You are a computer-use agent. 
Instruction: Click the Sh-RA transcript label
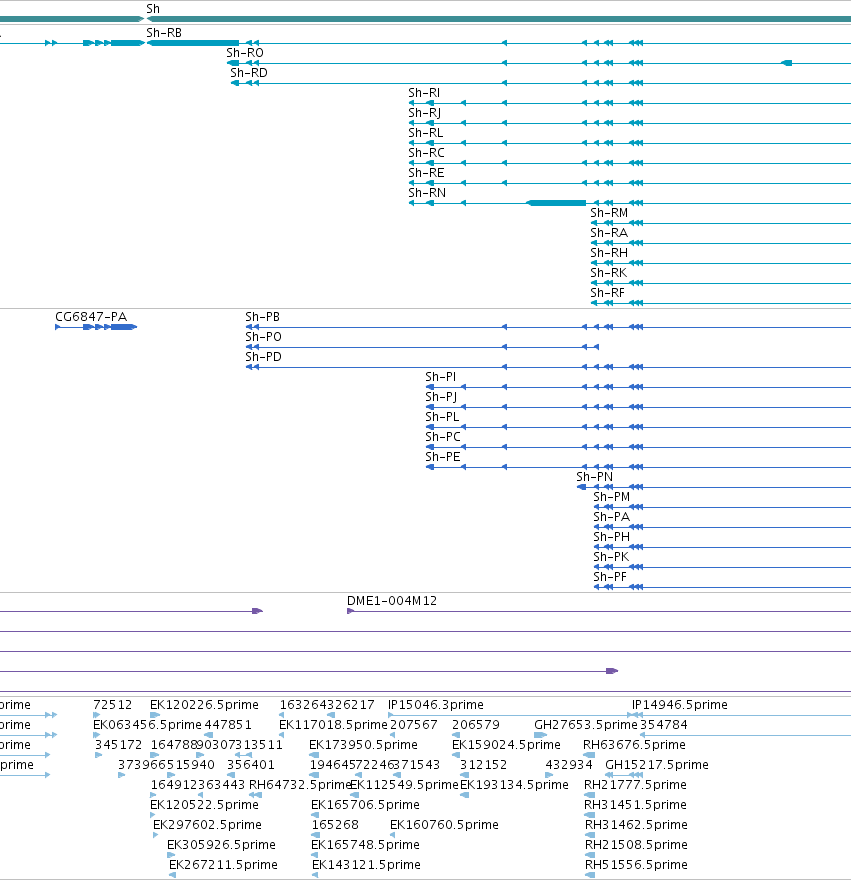coord(609,233)
